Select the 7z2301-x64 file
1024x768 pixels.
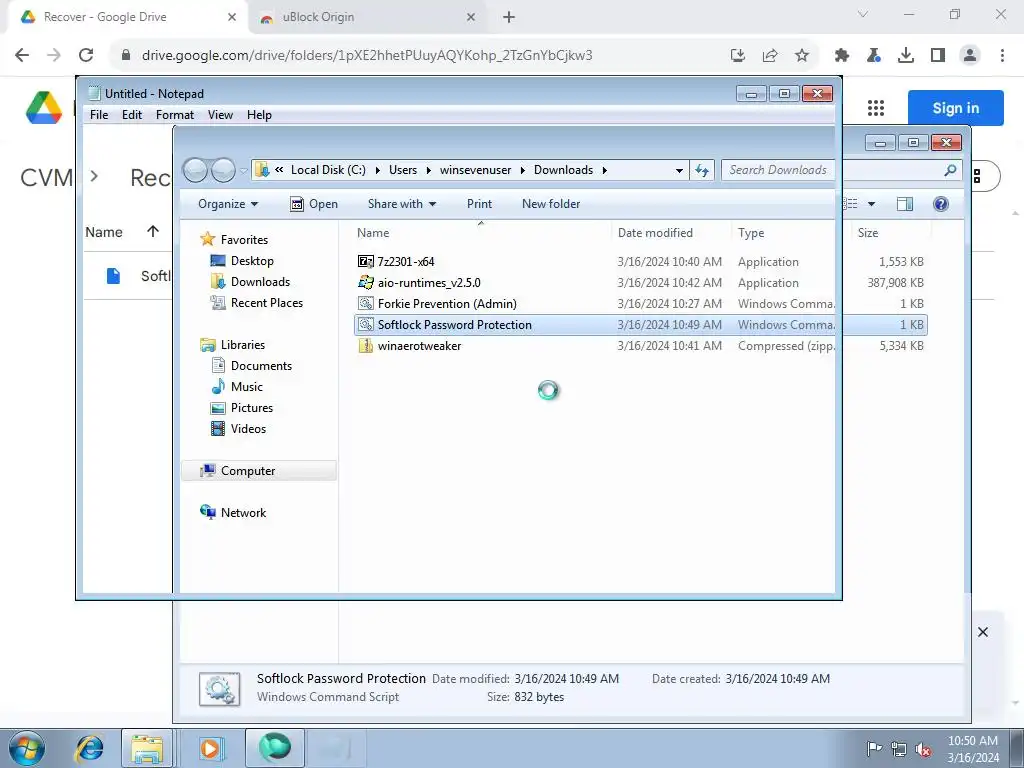[406, 261]
